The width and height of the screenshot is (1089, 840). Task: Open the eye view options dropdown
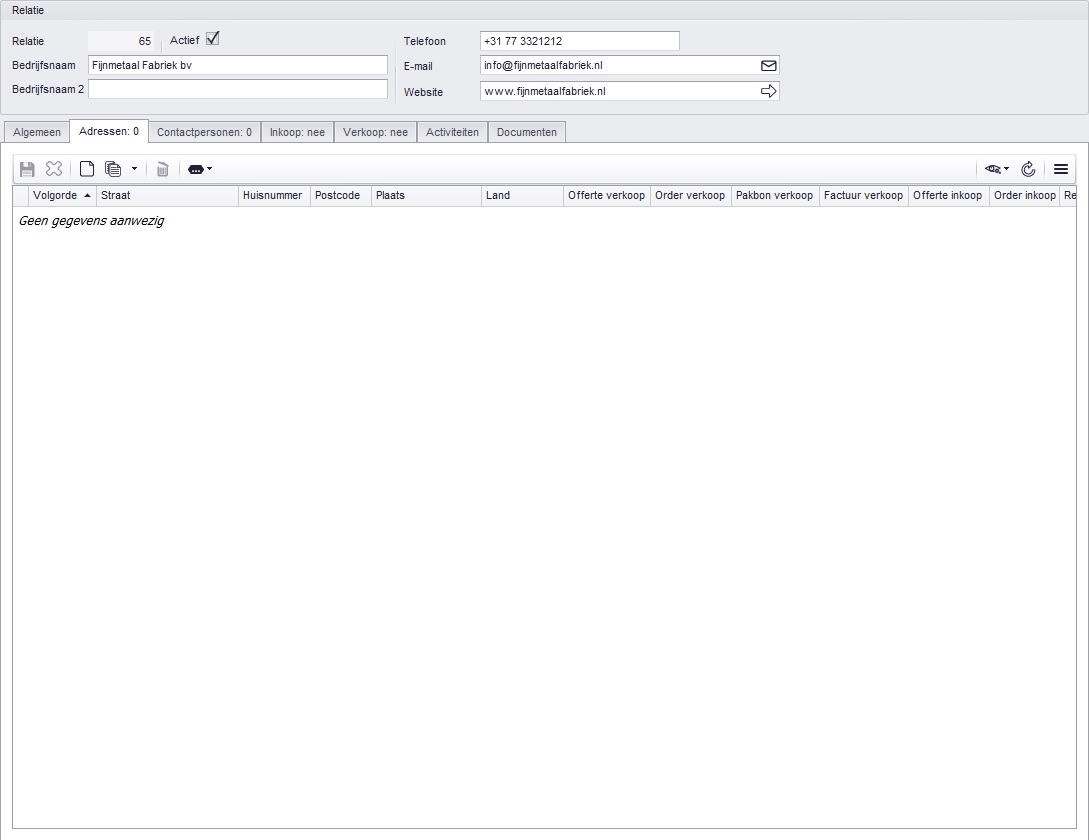tap(996, 170)
